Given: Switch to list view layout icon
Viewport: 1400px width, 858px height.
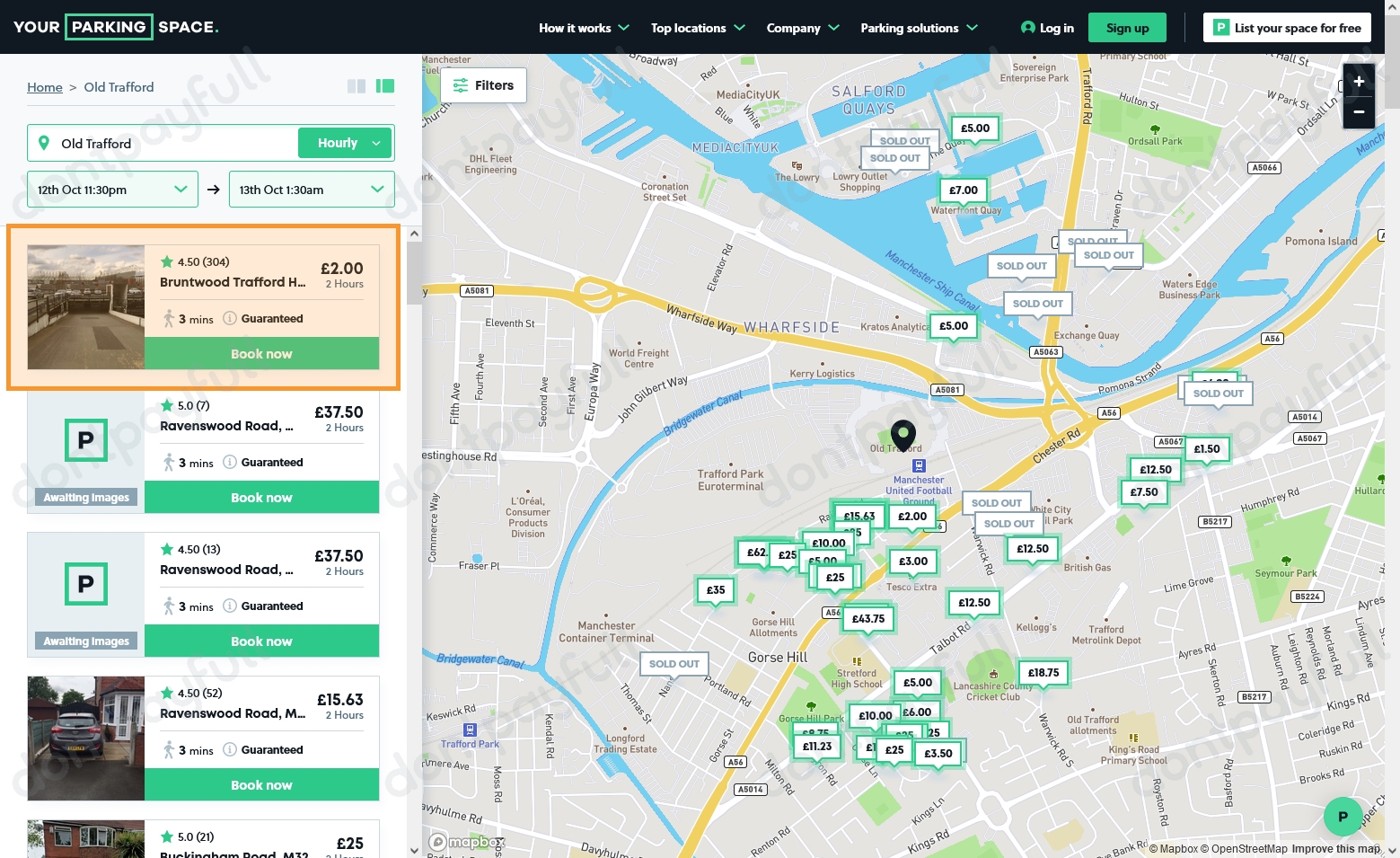Looking at the screenshot, I should [385, 86].
